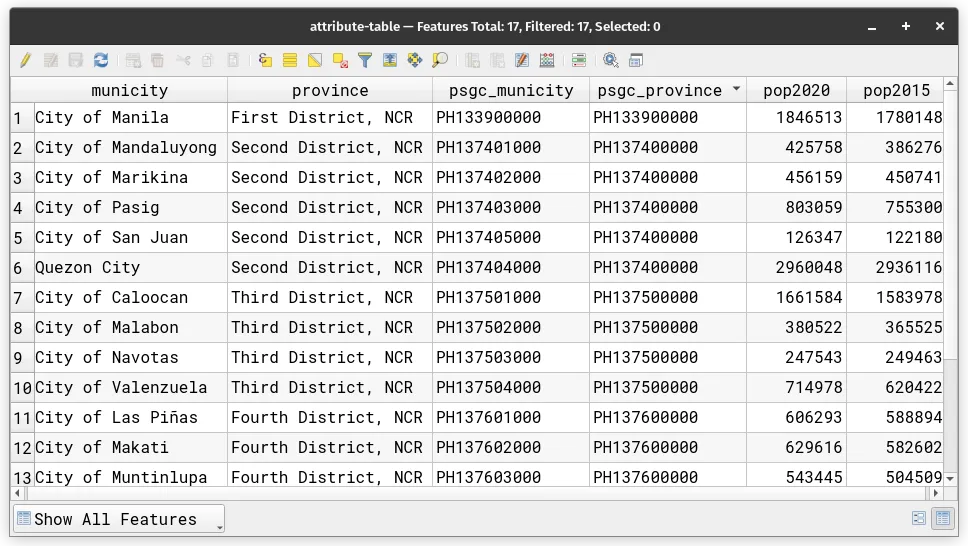
Task: Switch to form view
Action: 919,518
